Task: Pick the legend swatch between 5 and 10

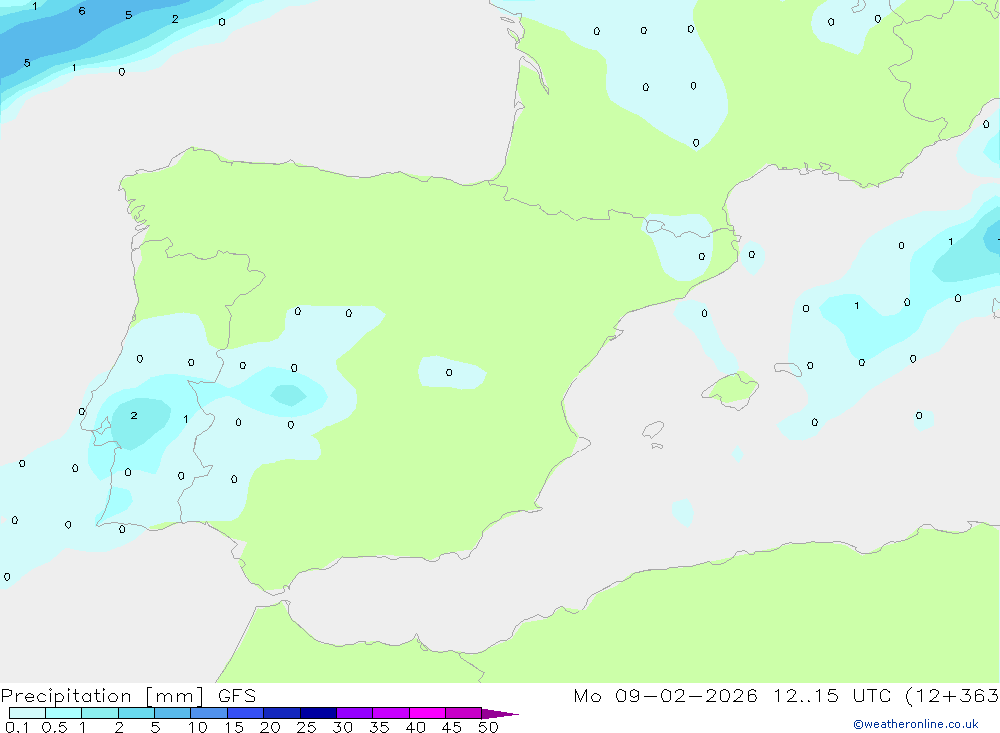Action: pyautogui.click(x=173, y=713)
